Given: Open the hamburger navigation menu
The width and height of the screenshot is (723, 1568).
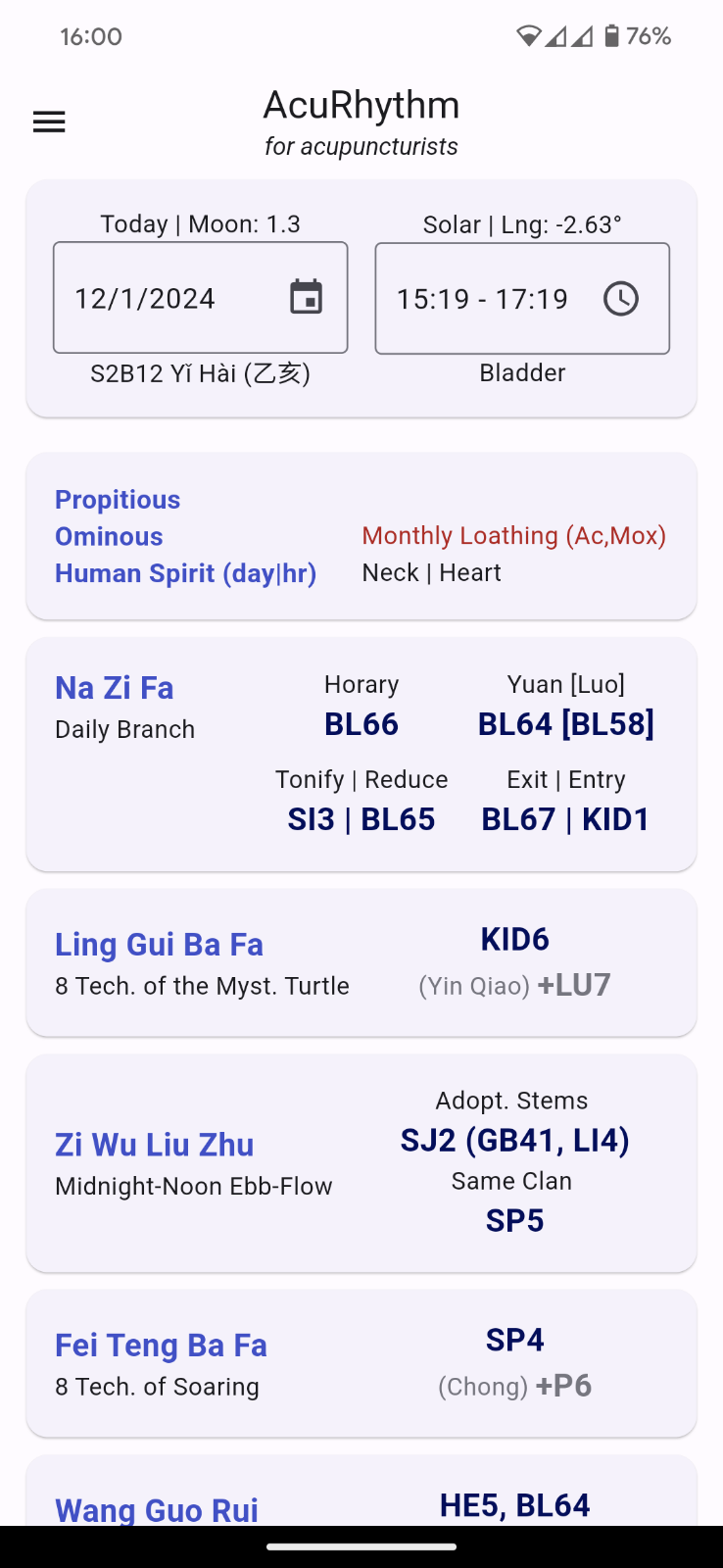Looking at the screenshot, I should (x=49, y=122).
